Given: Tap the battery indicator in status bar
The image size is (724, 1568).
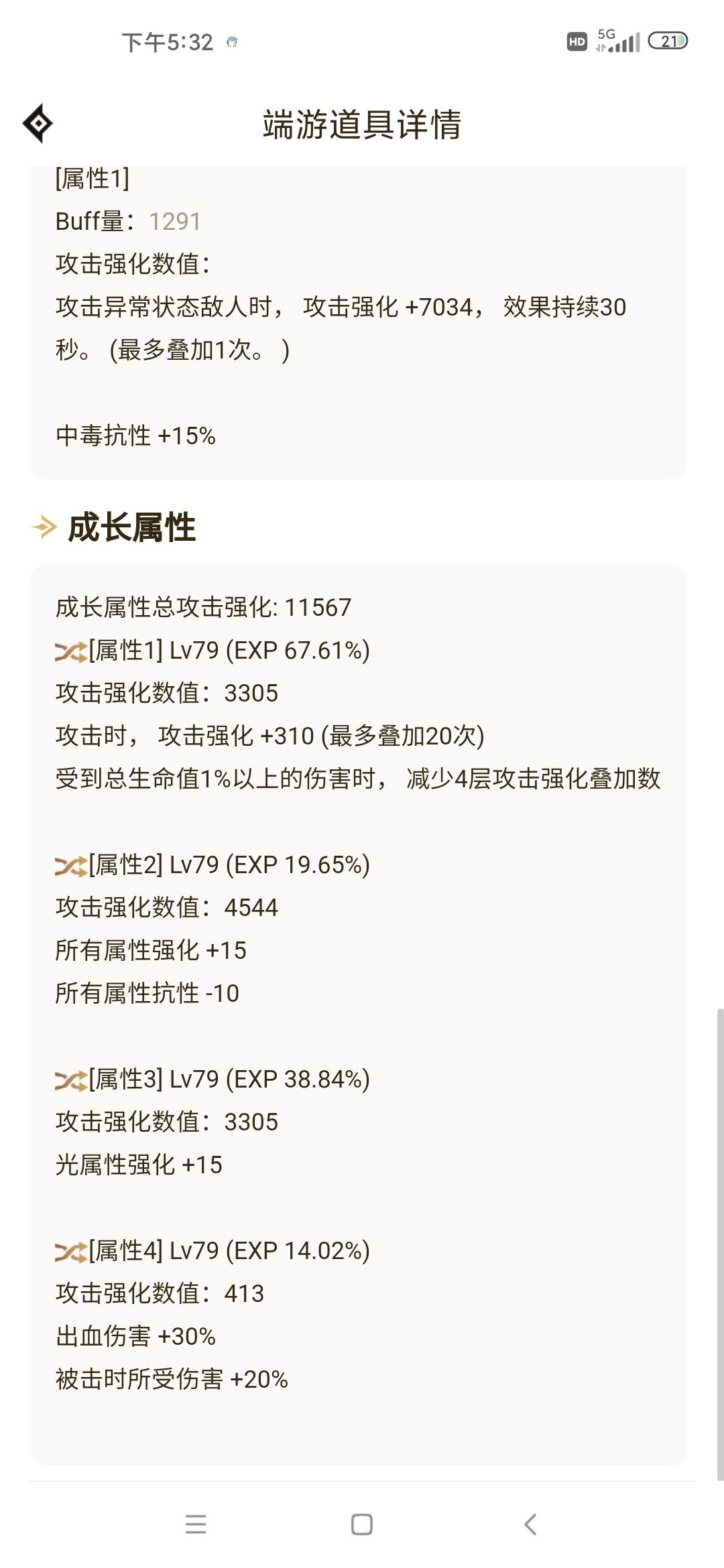Looking at the screenshot, I should (668, 42).
